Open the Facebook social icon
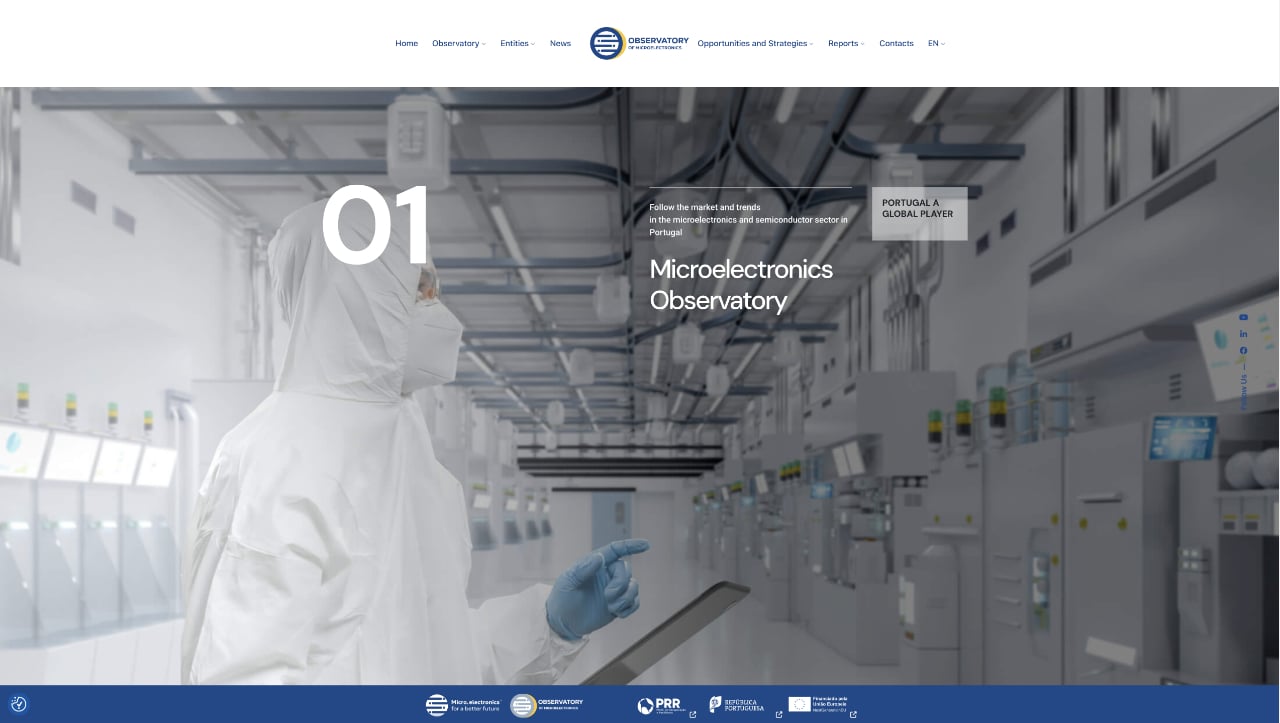 1244,351
